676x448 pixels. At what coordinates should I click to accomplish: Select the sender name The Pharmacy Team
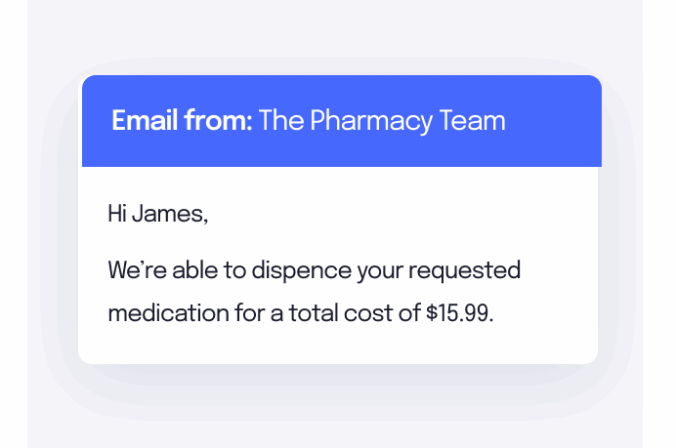coord(382,121)
